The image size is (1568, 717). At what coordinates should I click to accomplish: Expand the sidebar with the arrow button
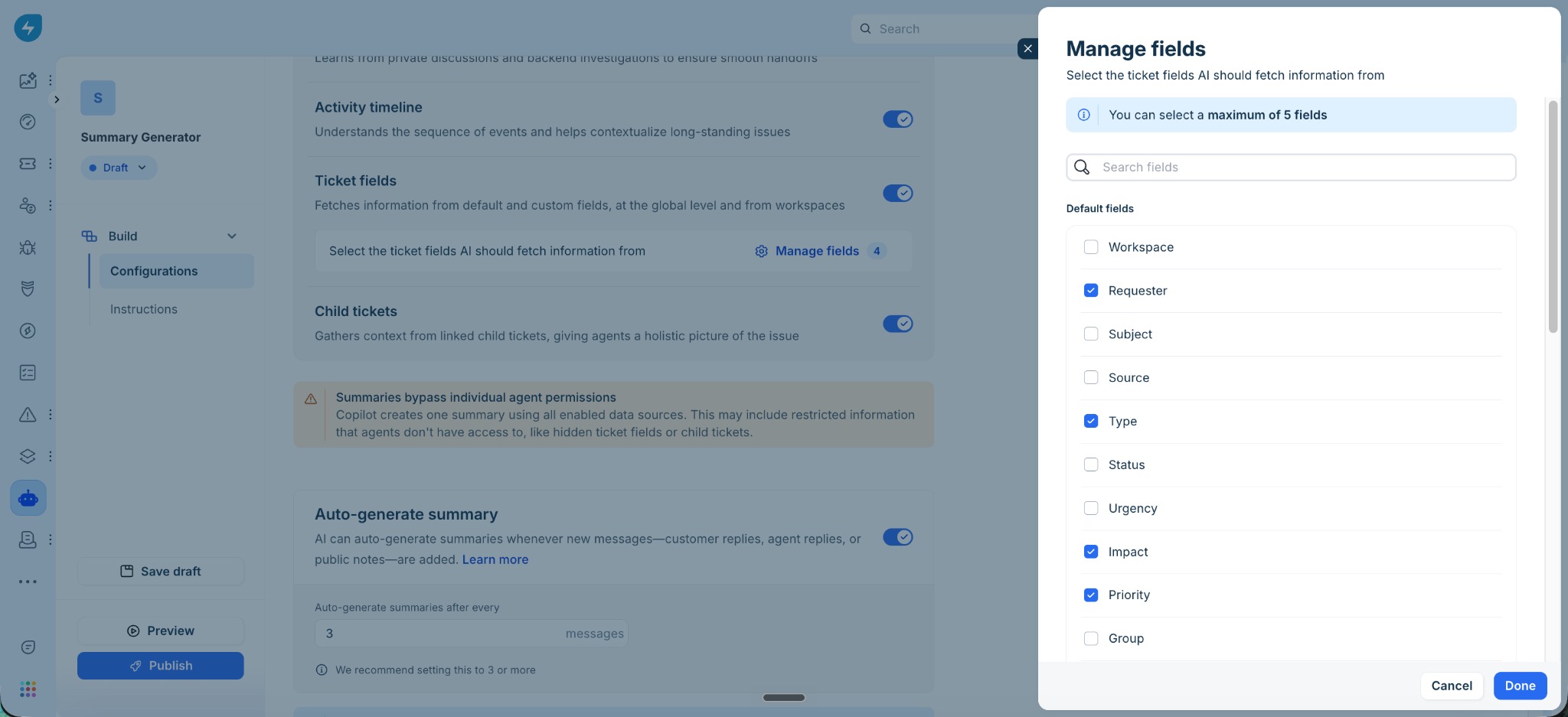[56, 99]
